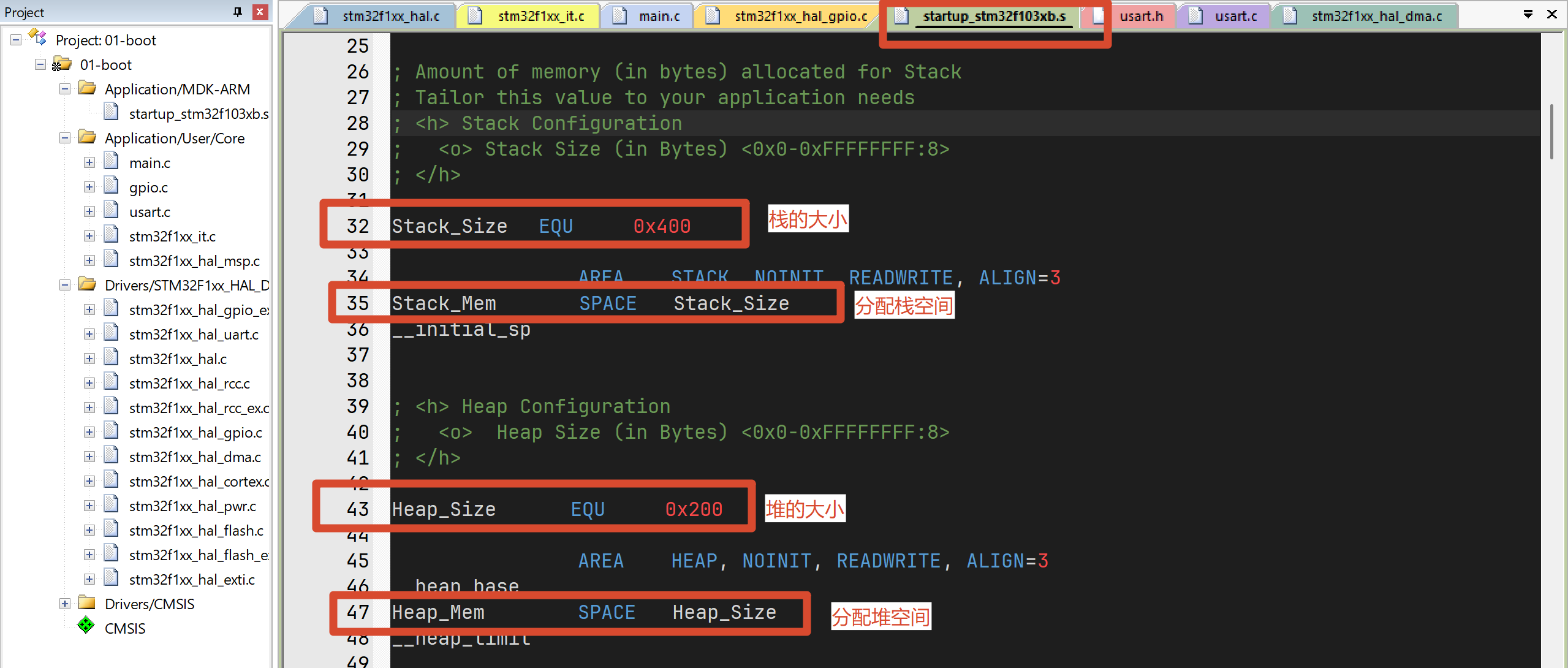Collapse the Application/MDK-ARM group

(65, 89)
